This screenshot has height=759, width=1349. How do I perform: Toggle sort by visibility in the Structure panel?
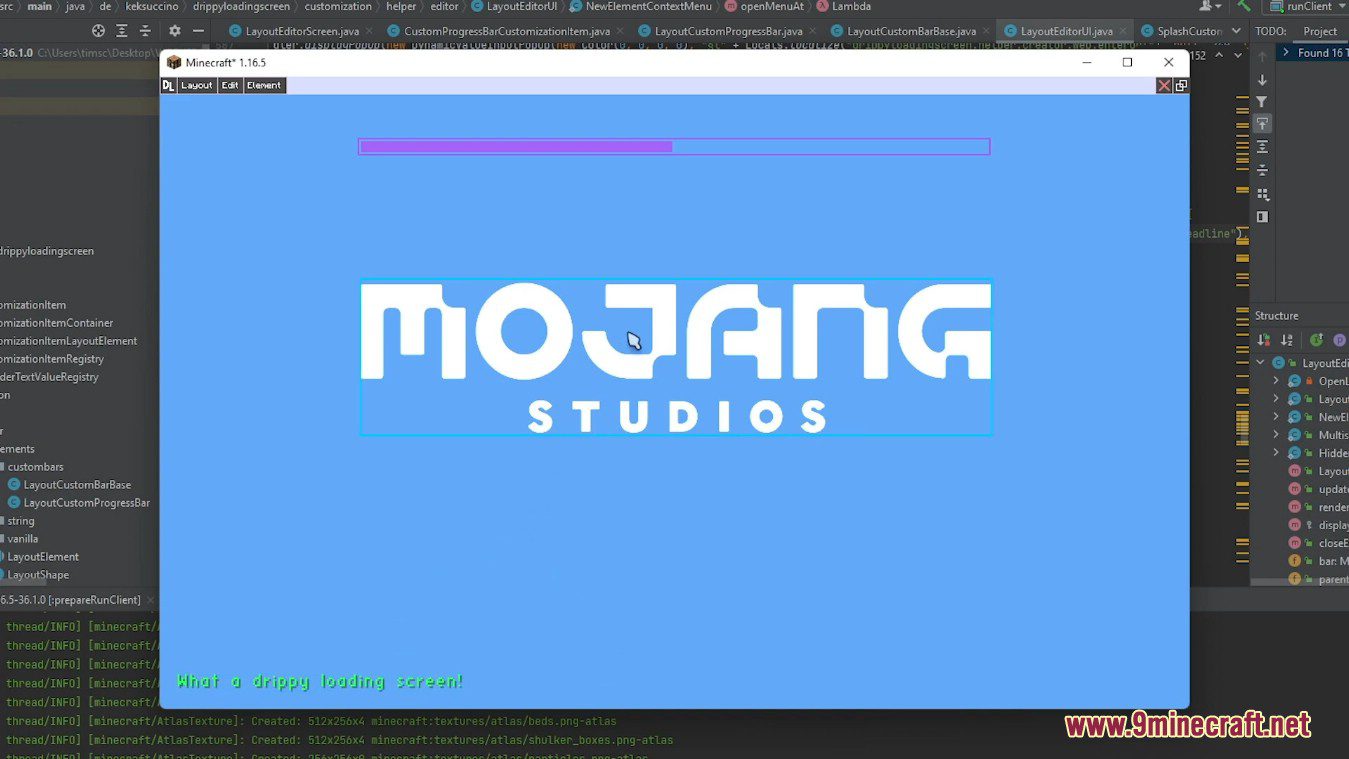(x=1264, y=340)
